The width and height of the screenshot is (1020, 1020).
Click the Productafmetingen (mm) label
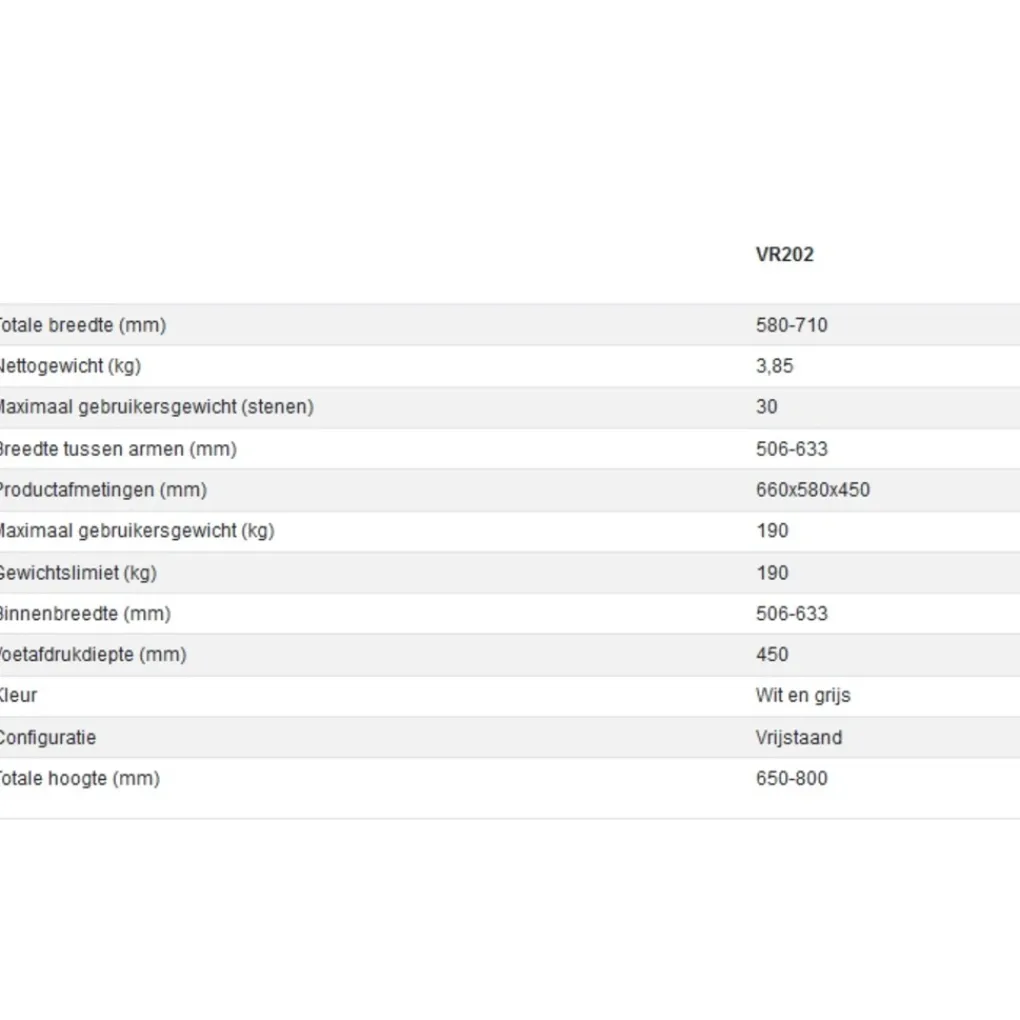pyautogui.click(x=102, y=490)
